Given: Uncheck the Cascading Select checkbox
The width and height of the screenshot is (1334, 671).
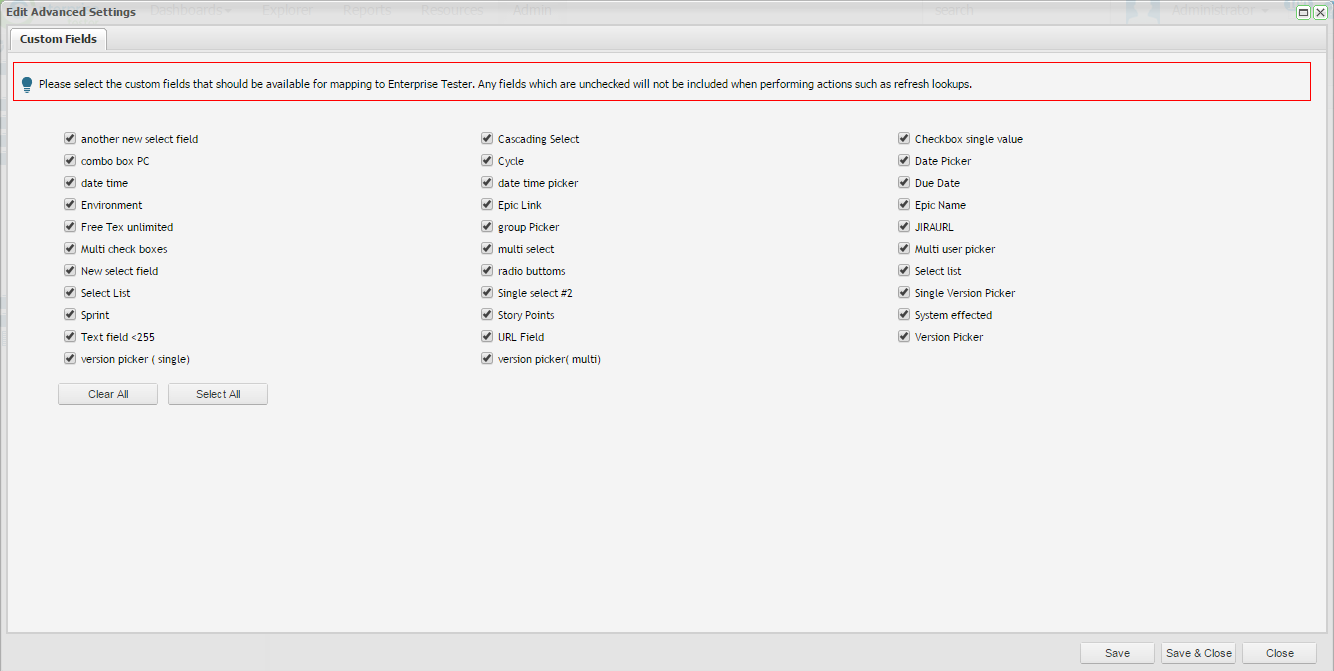Looking at the screenshot, I should click(487, 139).
